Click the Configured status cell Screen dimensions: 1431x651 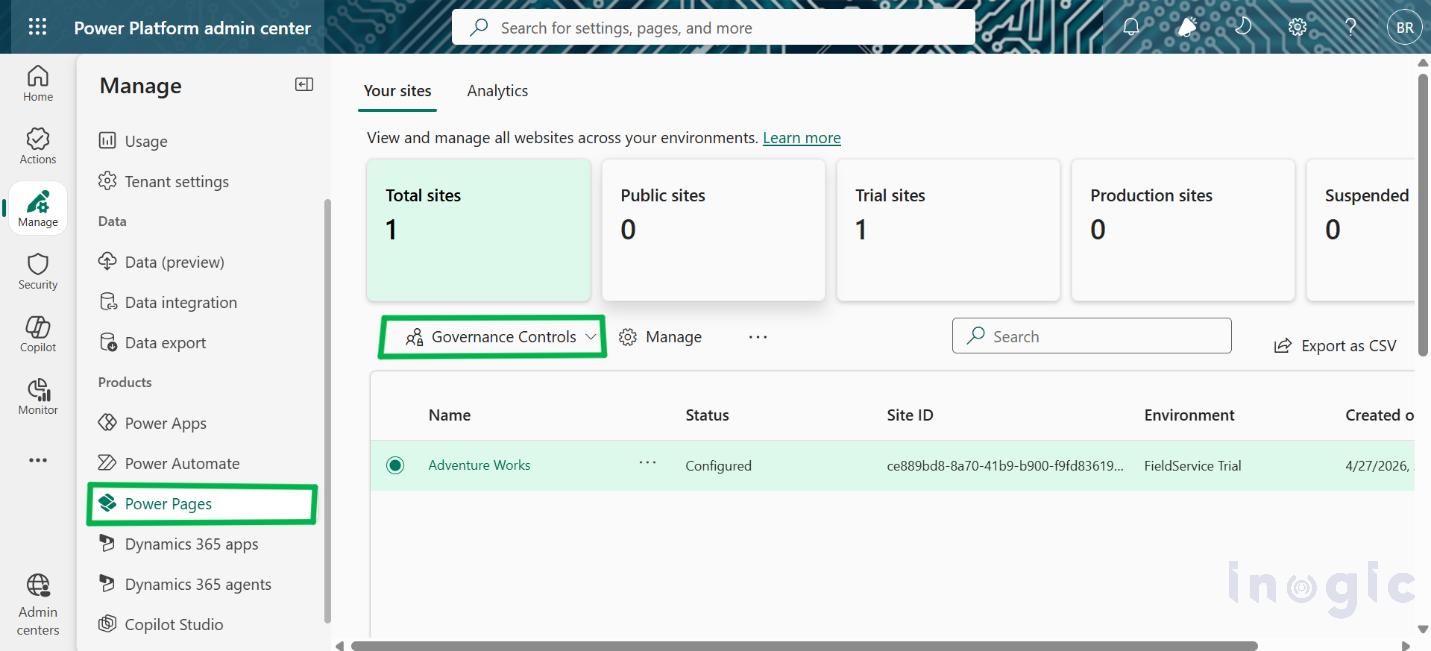[718, 466]
